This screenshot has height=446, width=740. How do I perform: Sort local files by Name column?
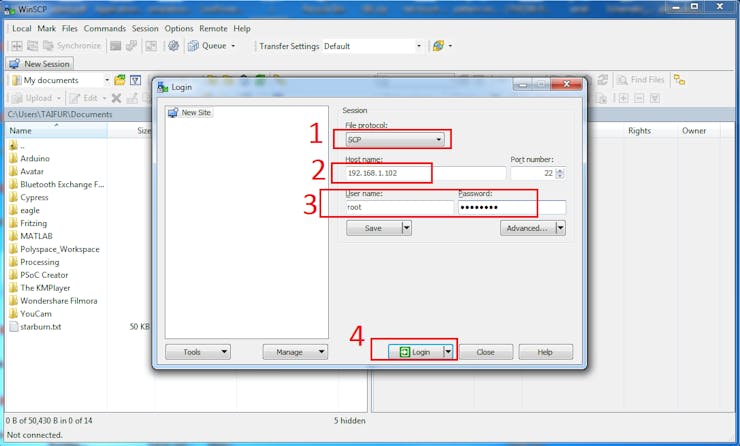click(57, 131)
